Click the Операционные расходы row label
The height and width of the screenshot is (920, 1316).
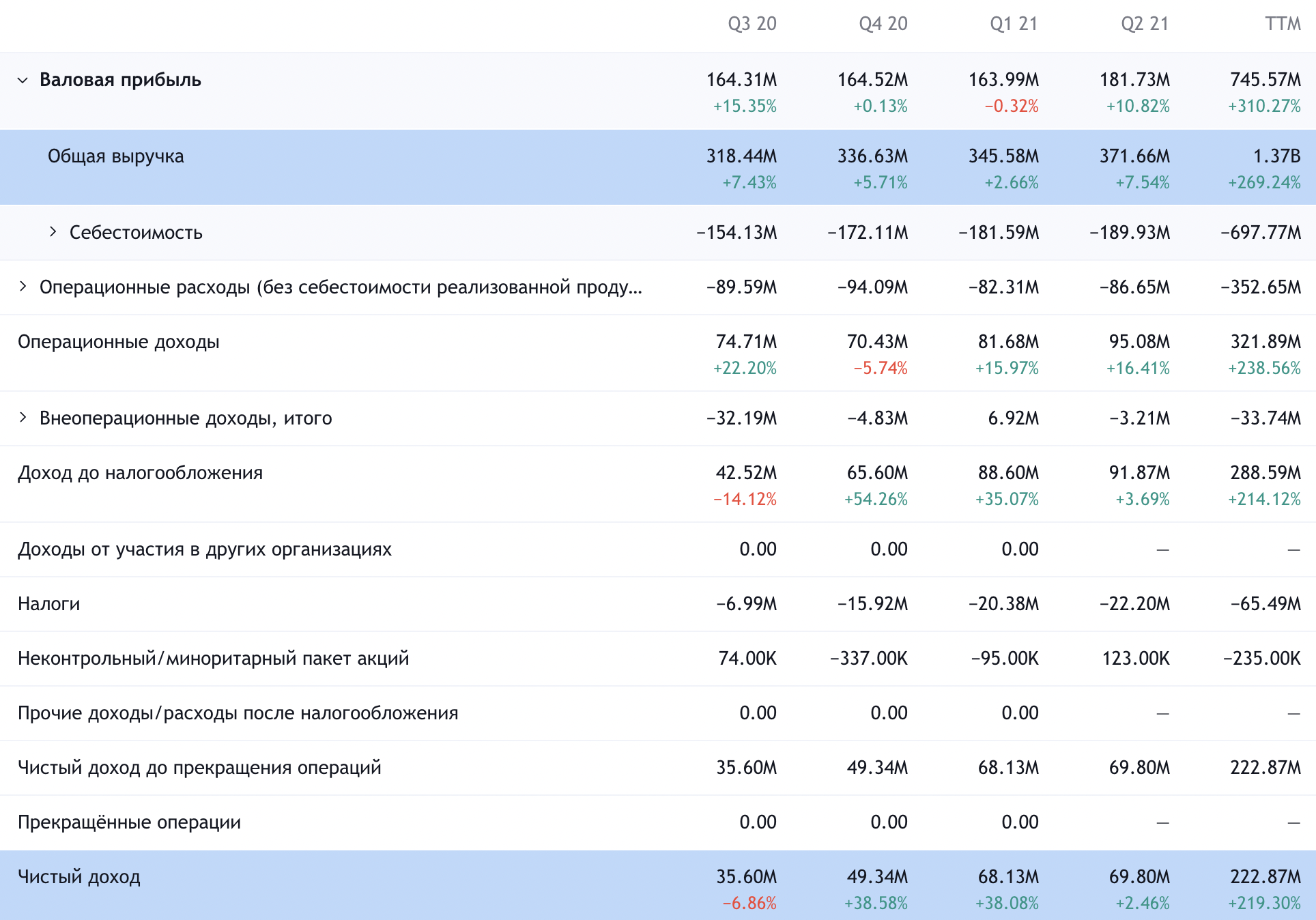(x=341, y=287)
